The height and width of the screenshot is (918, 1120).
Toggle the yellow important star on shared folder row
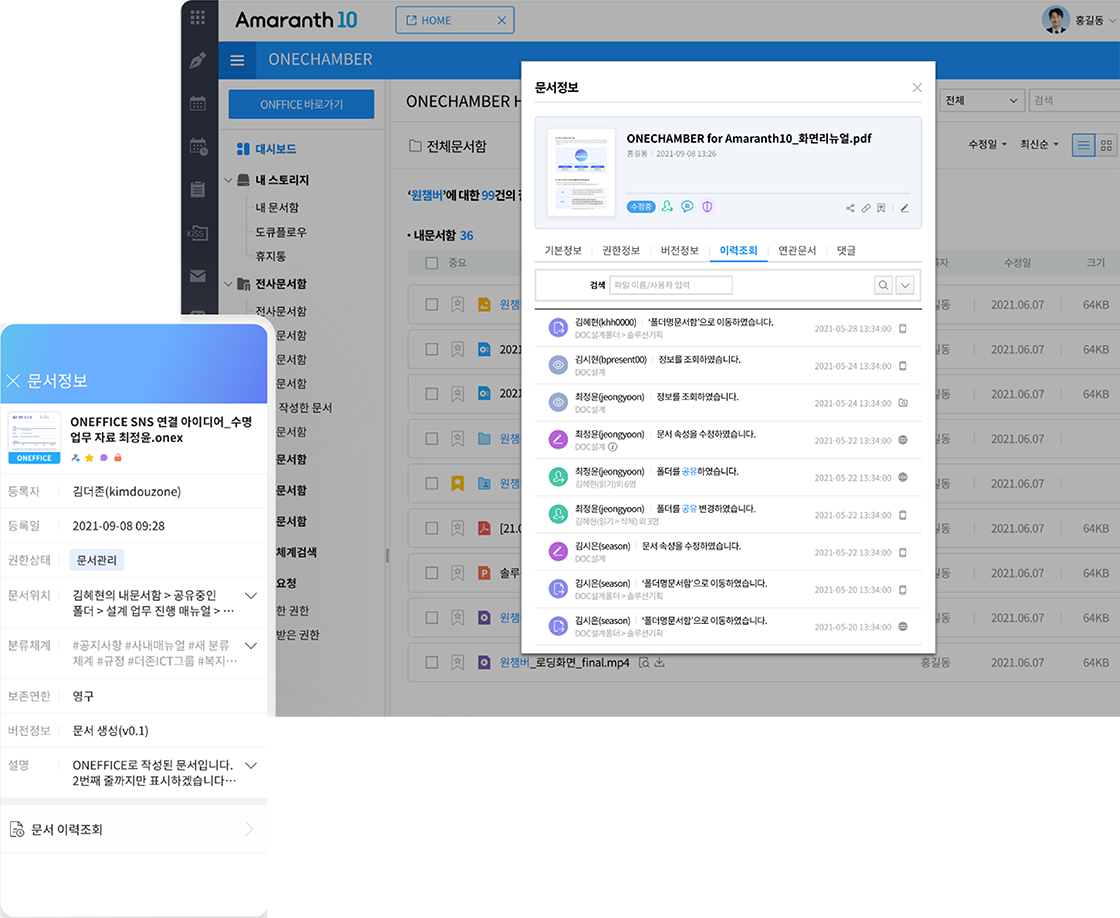[457, 484]
